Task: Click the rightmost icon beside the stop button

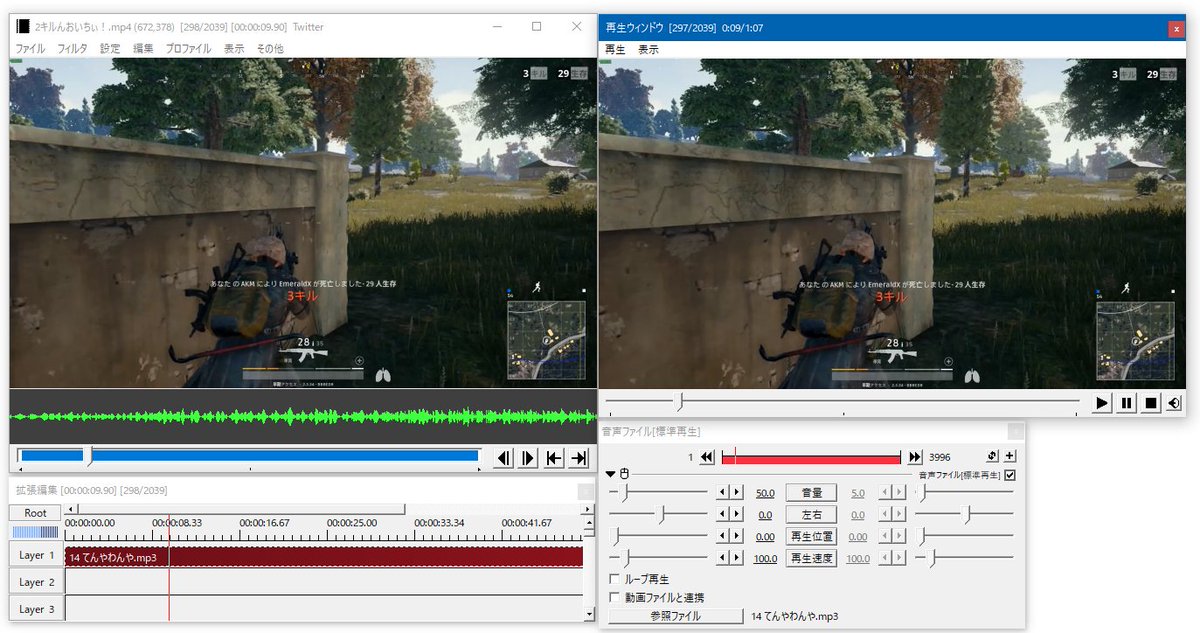Action: 1174,403
